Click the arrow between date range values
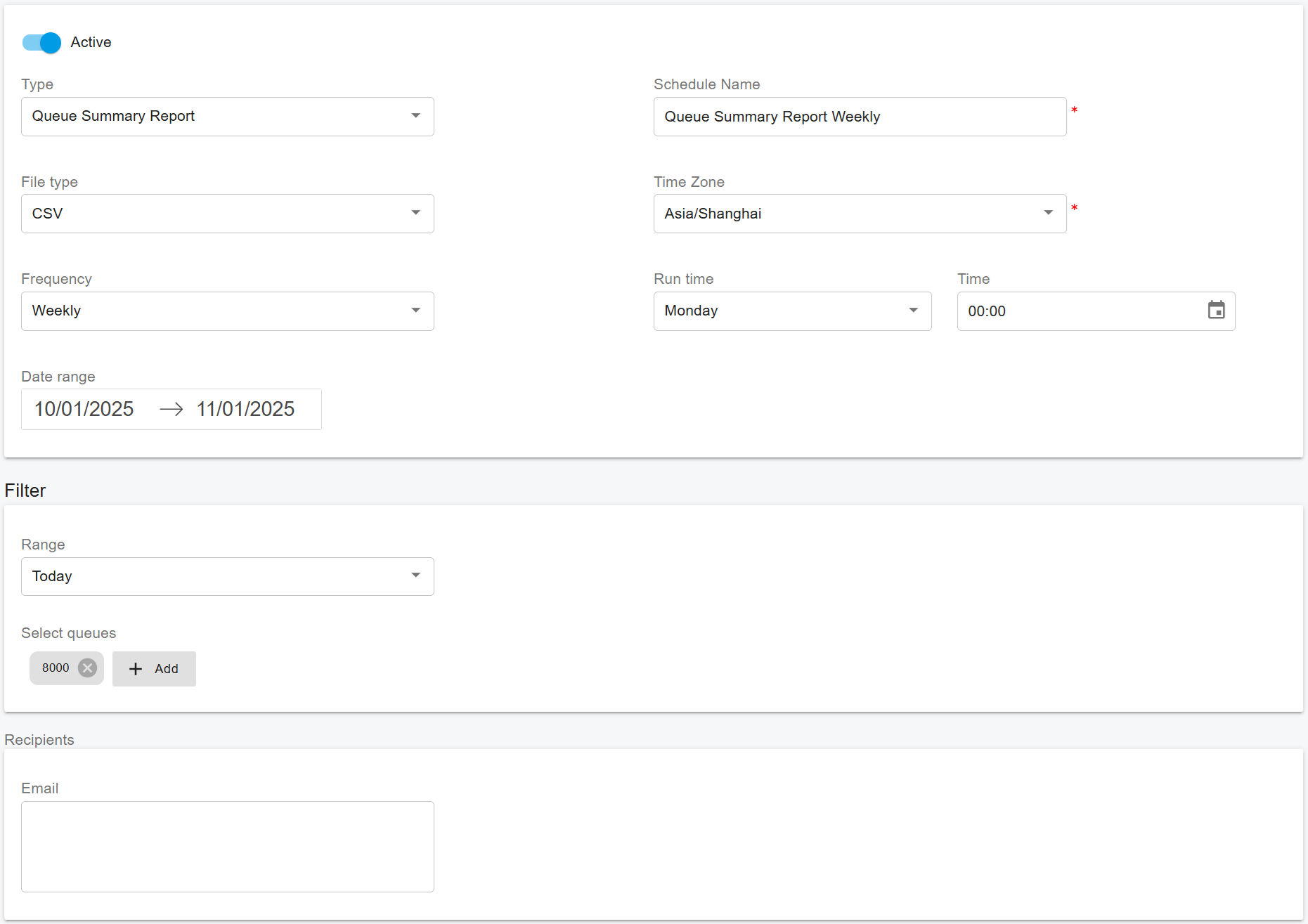The image size is (1308, 924). click(x=171, y=409)
